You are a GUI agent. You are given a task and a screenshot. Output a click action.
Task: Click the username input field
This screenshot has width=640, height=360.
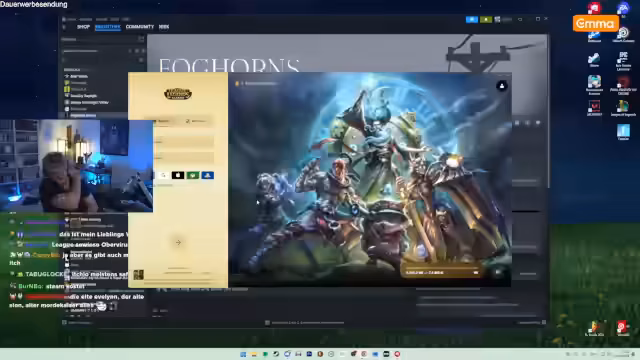[184, 141]
